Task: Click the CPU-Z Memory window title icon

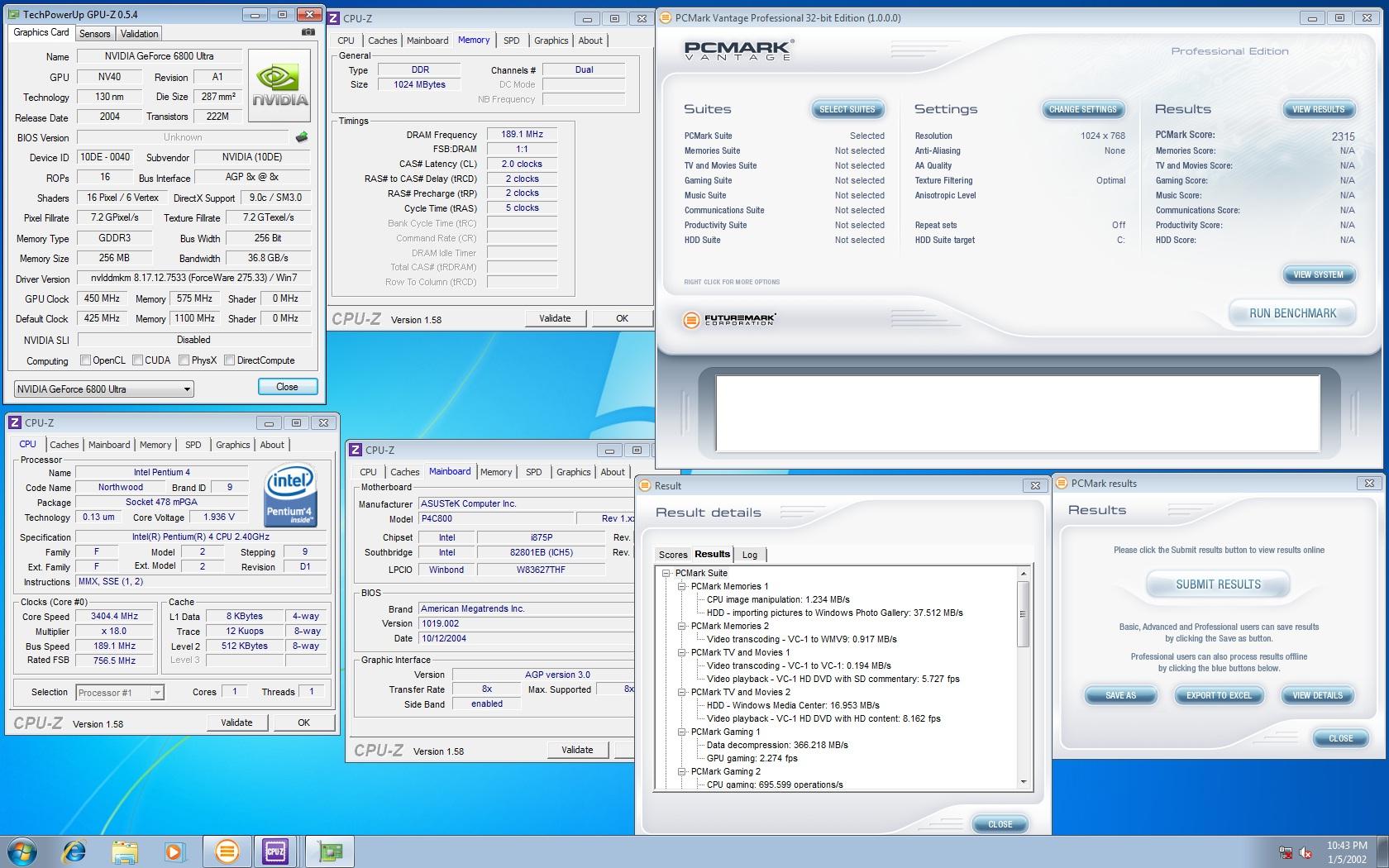Action: [x=333, y=18]
